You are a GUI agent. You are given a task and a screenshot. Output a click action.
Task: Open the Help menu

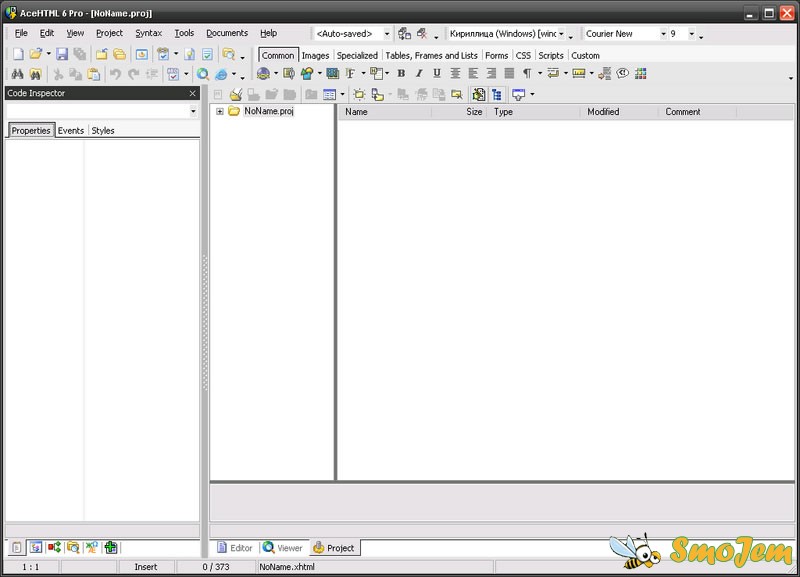tap(268, 33)
